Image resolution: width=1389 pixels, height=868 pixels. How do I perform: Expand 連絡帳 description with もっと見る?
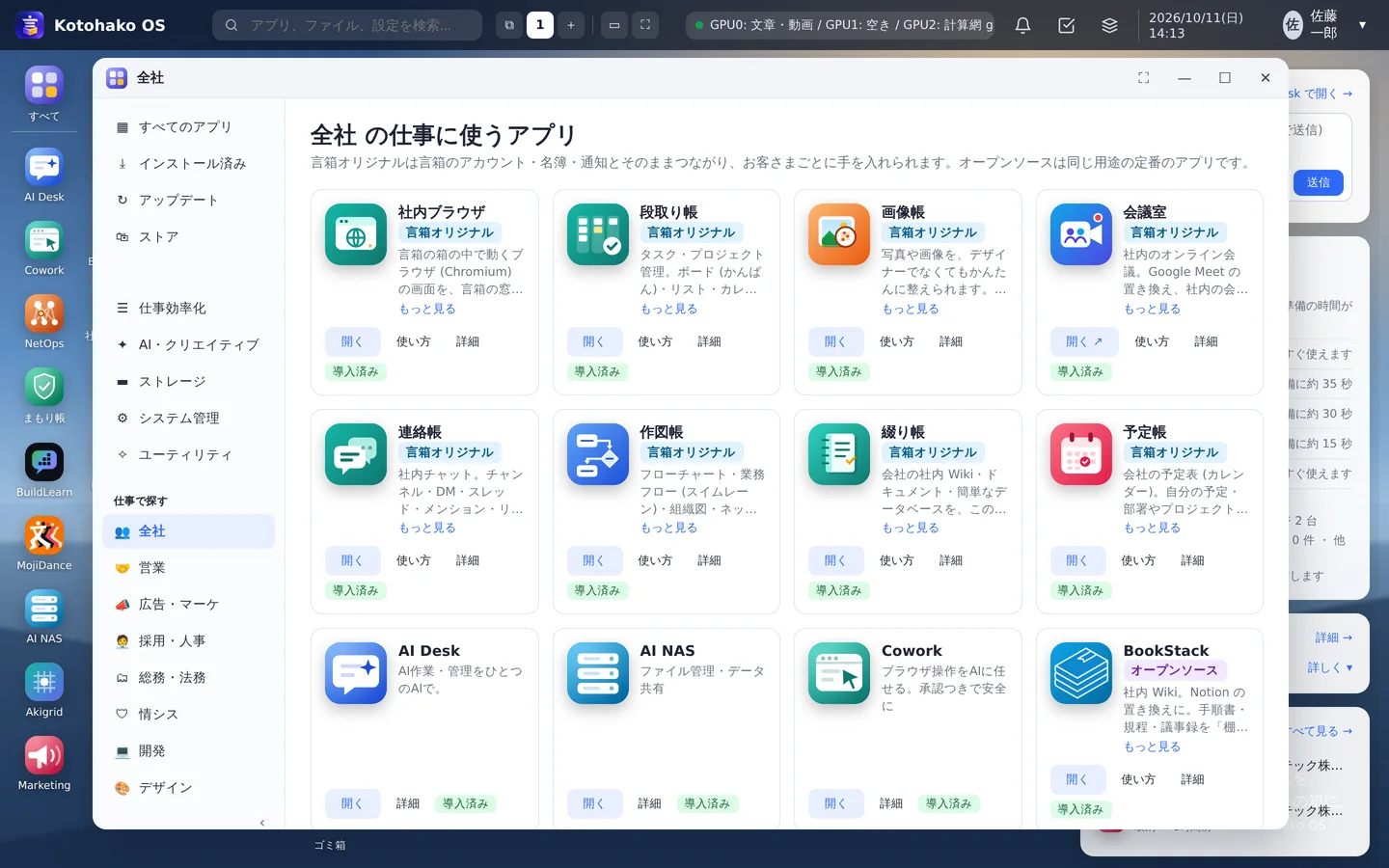427,528
